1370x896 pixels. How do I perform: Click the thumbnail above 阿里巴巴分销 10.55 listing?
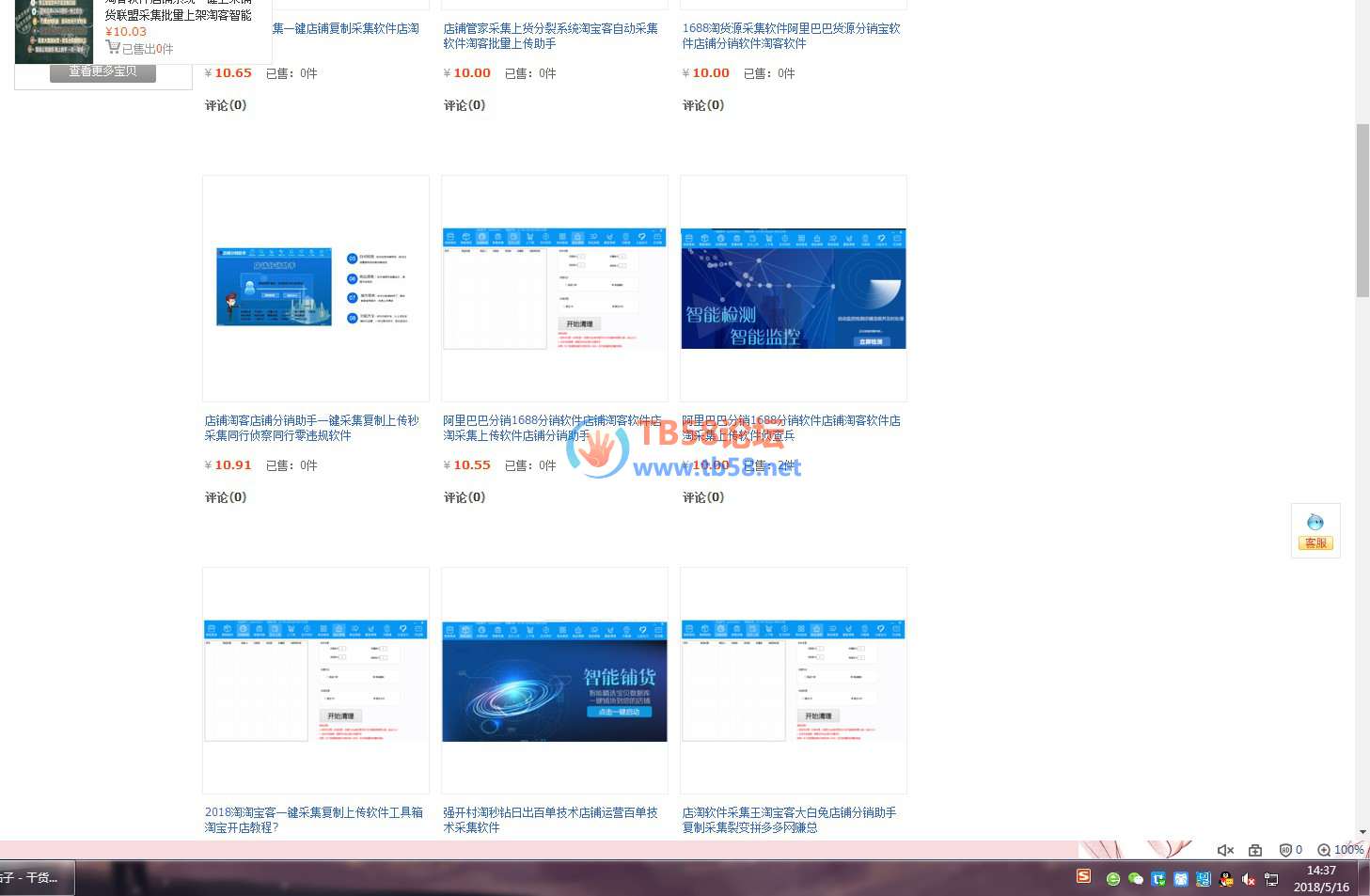555,288
